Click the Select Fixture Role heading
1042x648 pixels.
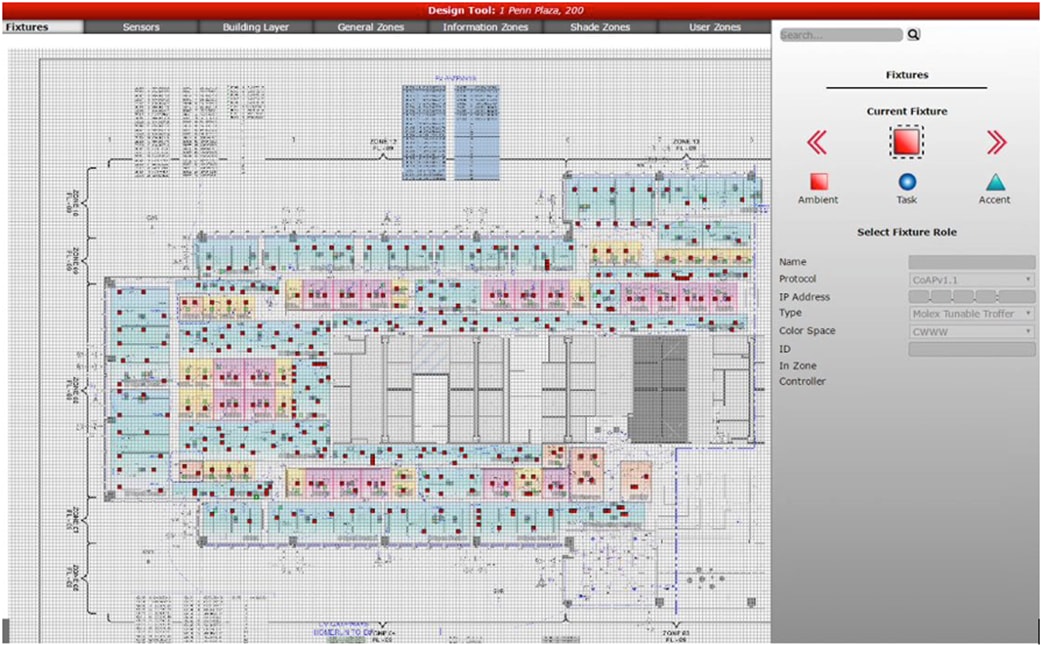[x=906, y=233]
